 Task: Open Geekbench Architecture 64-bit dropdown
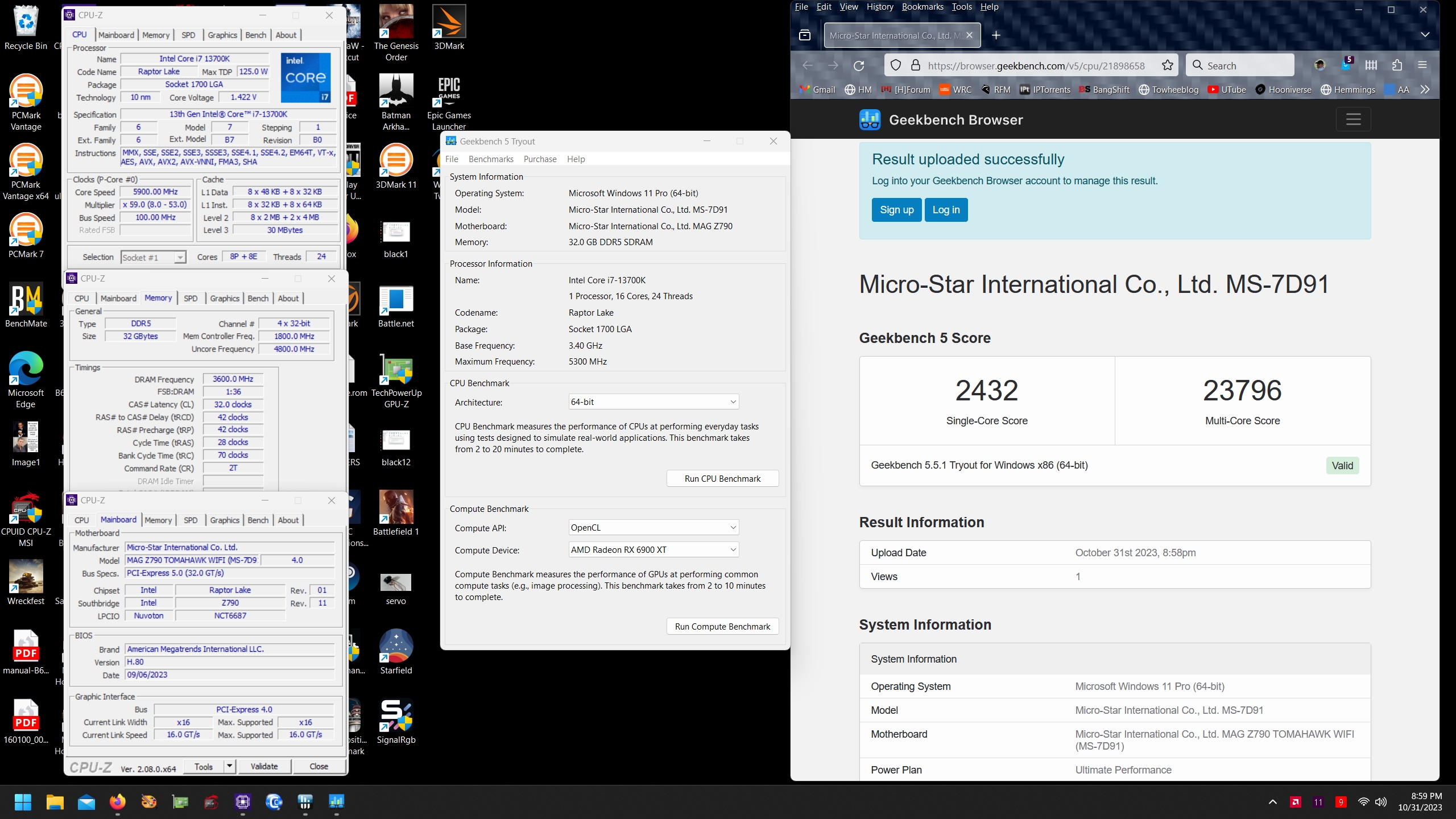653,402
